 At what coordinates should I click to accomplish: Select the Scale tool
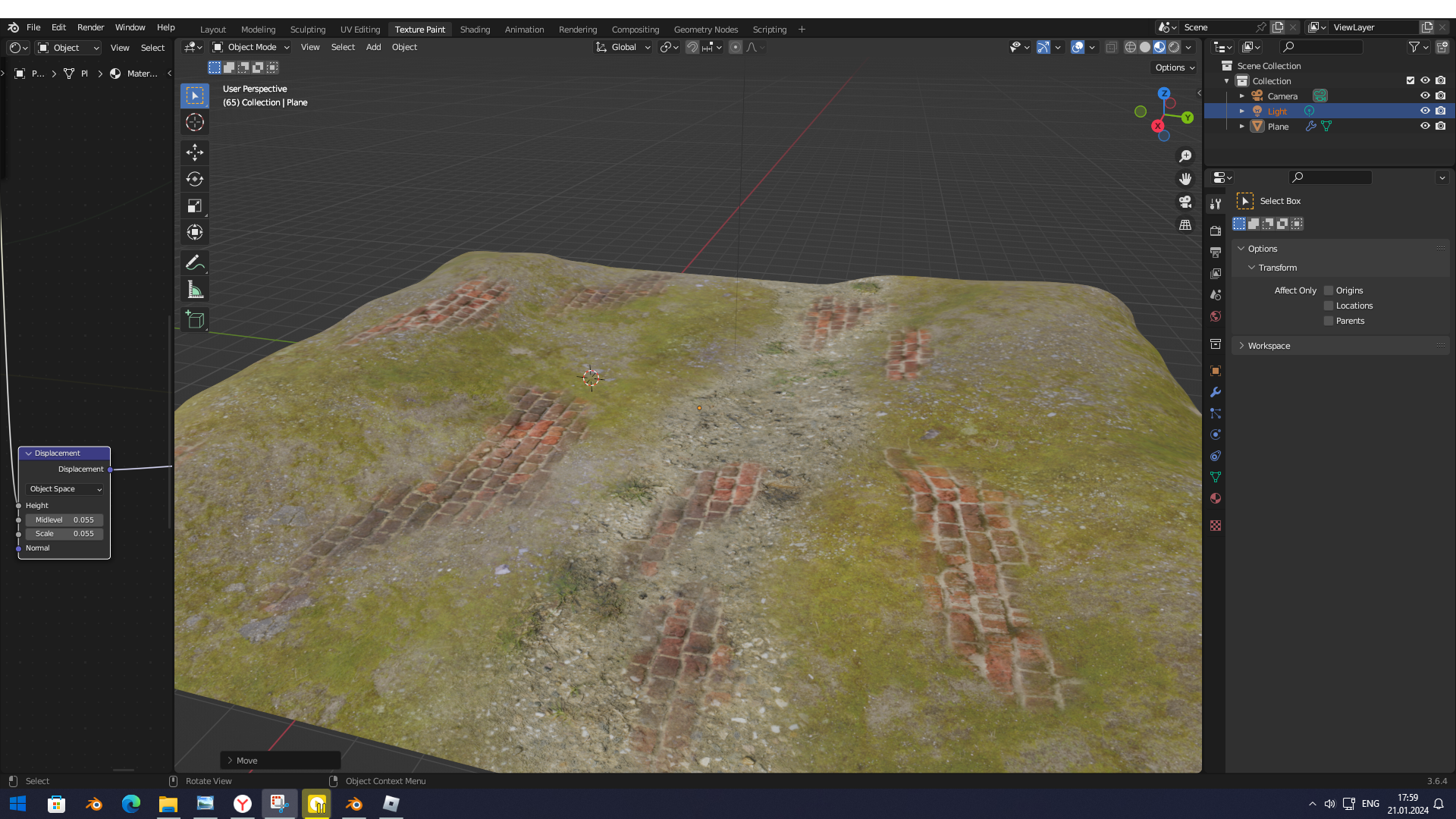pyautogui.click(x=195, y=206)
